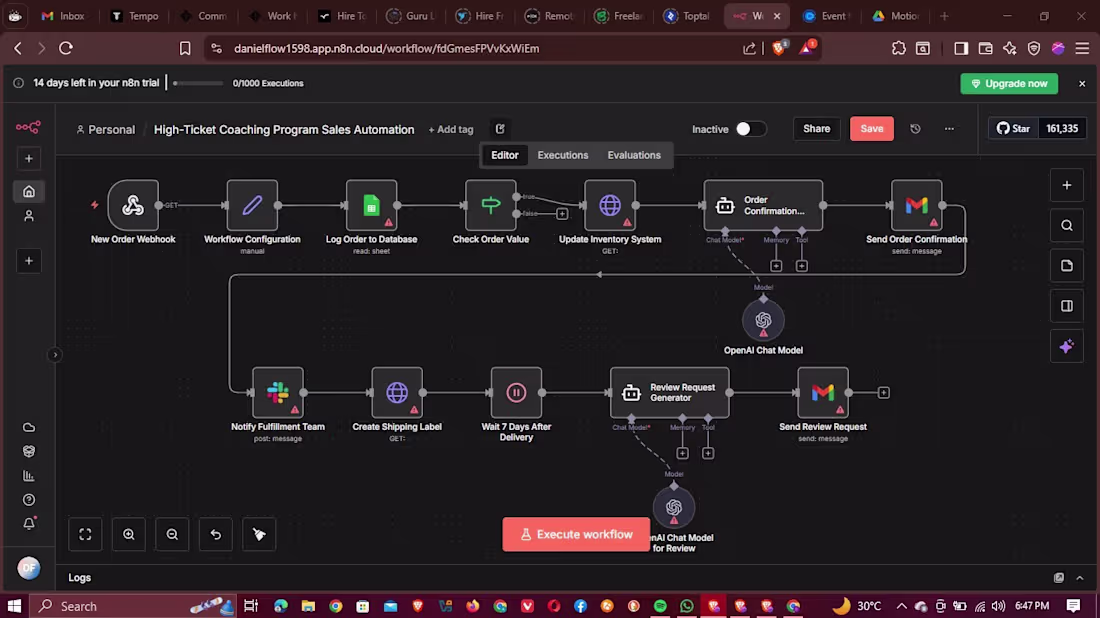This screenshot has height=618, width=1100.
Task: Click the Upgrade now button
Action: click(x=1009, y=83)
